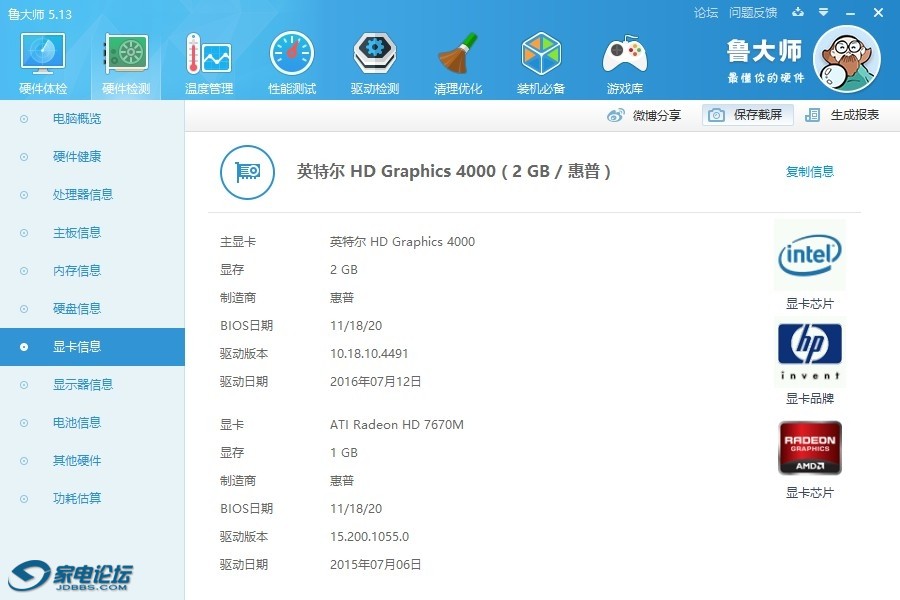The height and width of the screenshot is (600, 900).
Task: Click the heading 英特尔 HD Graphics 4000 (2 GB / 惠普)
Action: 453,171
